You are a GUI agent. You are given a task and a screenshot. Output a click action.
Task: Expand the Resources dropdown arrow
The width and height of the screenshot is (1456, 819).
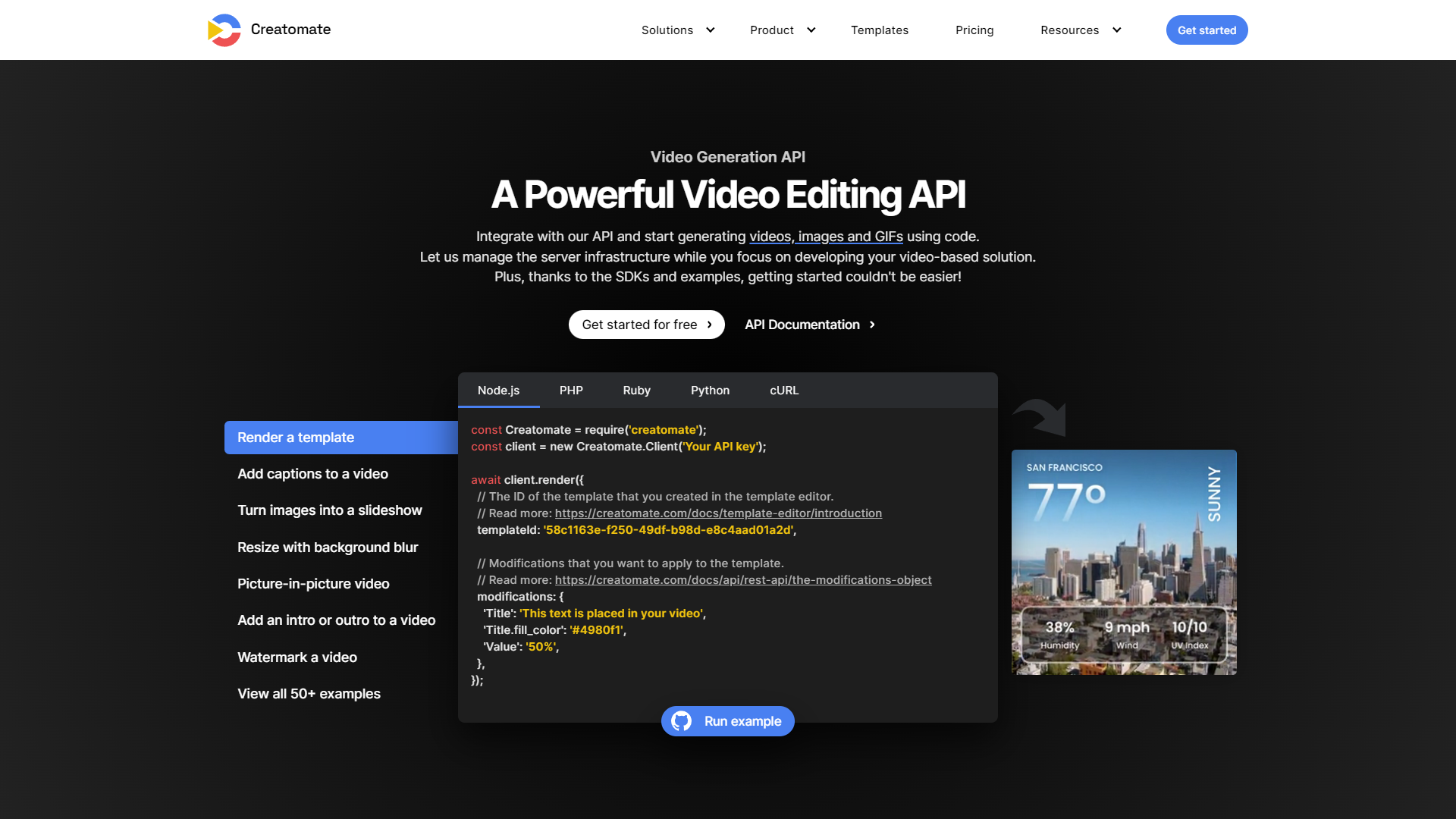tap(1116, 30)
